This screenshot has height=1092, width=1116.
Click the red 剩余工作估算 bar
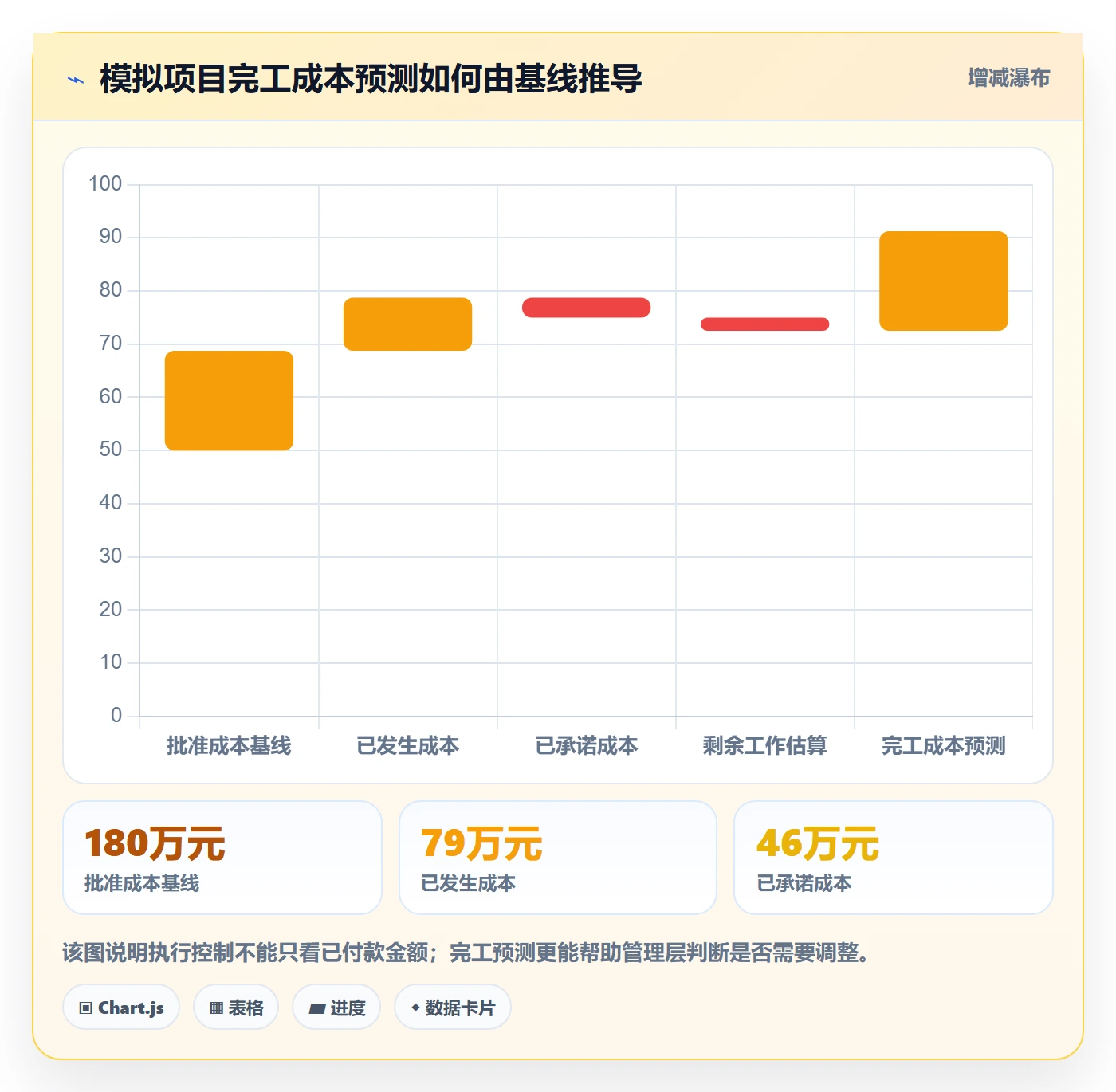764,324
